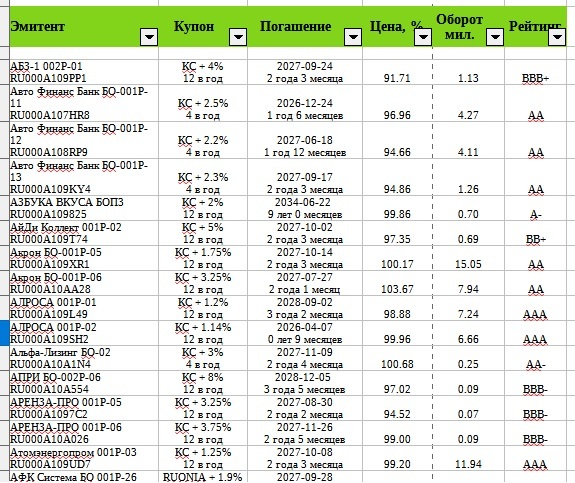Select the Эмитент header cell text
This screenshot has width=575, height=483.
click(37, 26)
